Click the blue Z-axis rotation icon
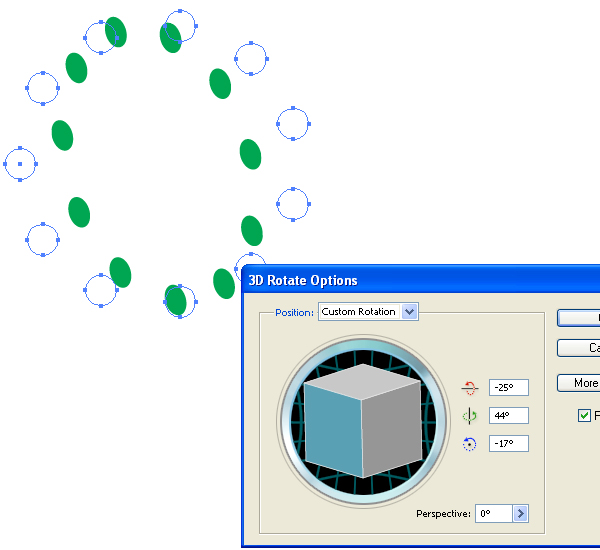Screen dimensions: 600x550 470,444
